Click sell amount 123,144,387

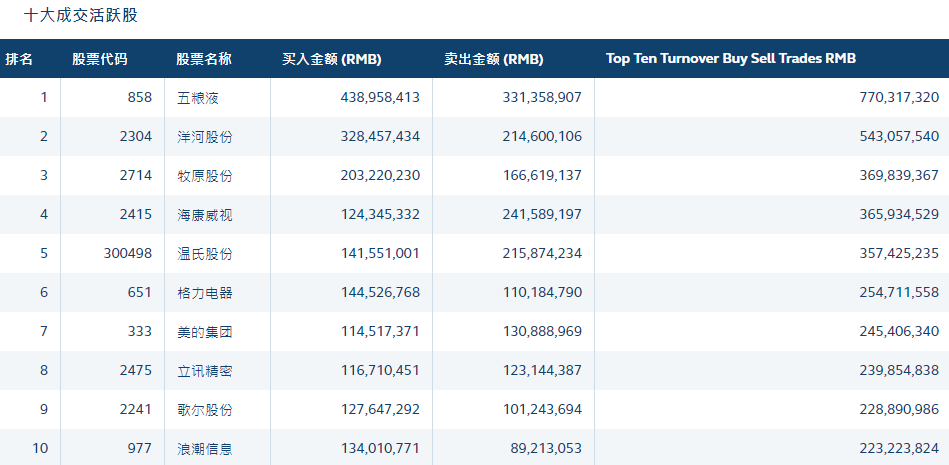click(x=542, y=370)
